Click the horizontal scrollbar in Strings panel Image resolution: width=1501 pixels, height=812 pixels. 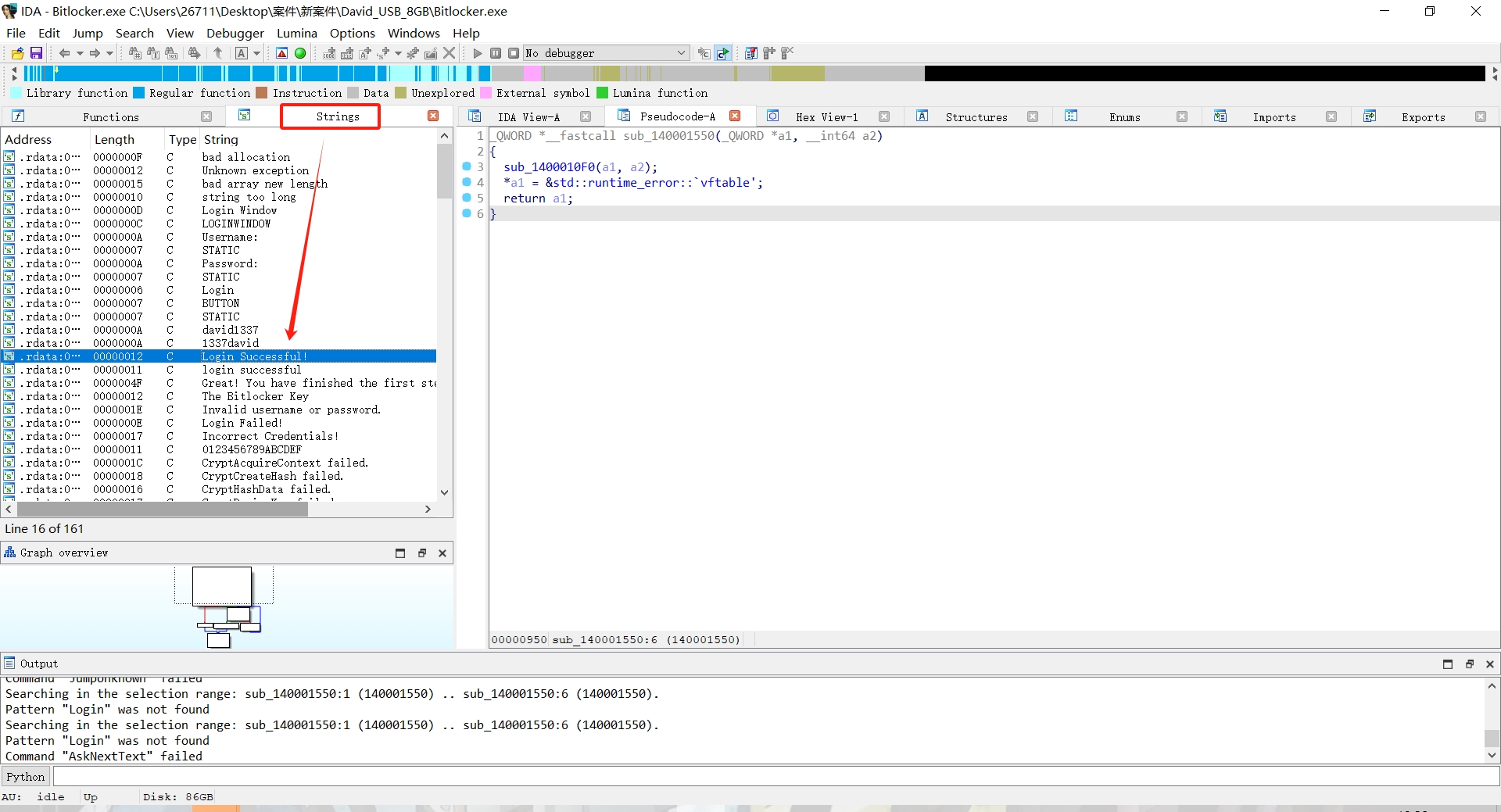(x=163, y=510)
